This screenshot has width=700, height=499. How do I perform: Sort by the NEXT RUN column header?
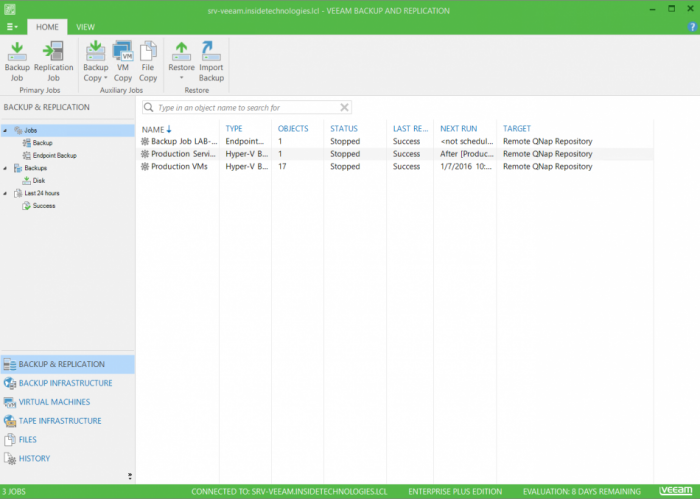tap(458, 129)
